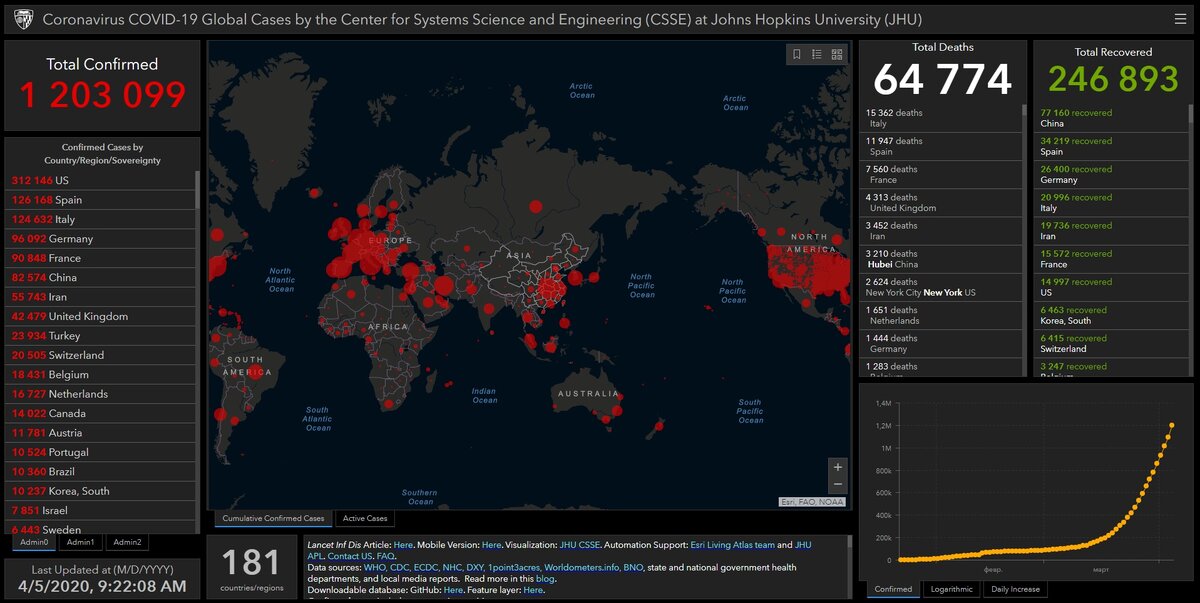1200x603 pixels.
Task: Click the 3 452 deaths Iran entry
Action: (940, 231)
